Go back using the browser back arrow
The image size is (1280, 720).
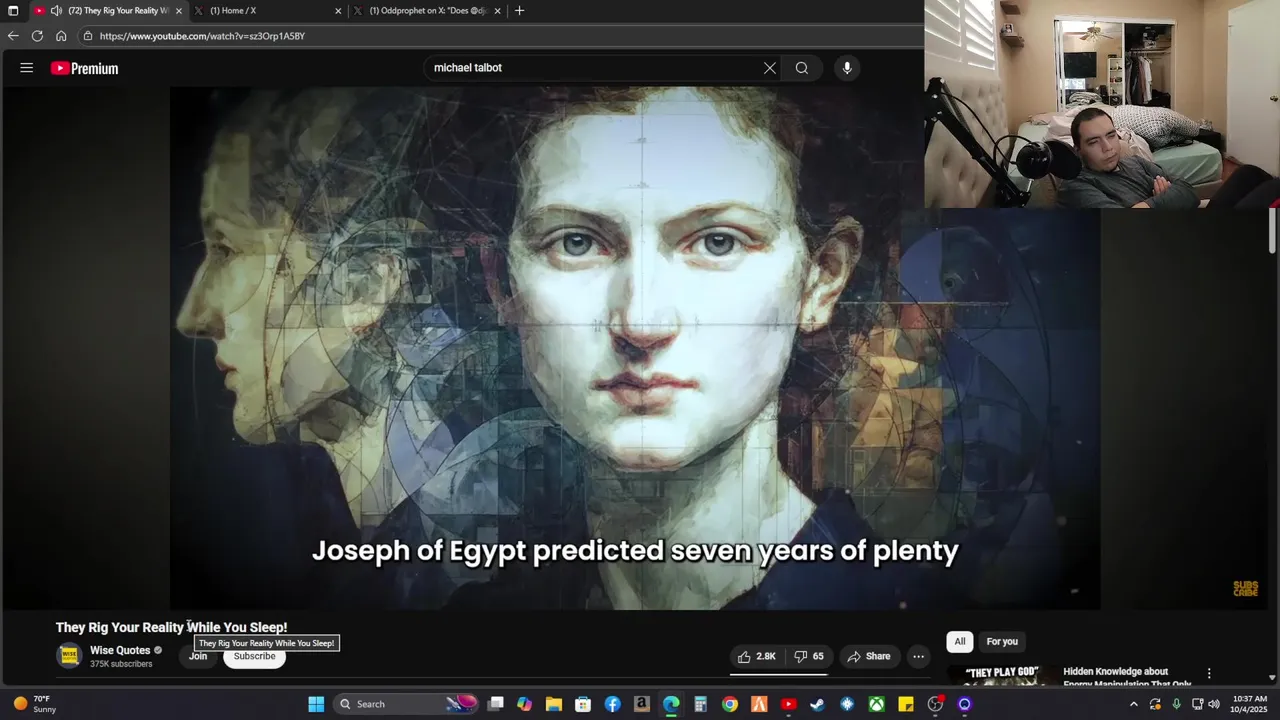13,36
